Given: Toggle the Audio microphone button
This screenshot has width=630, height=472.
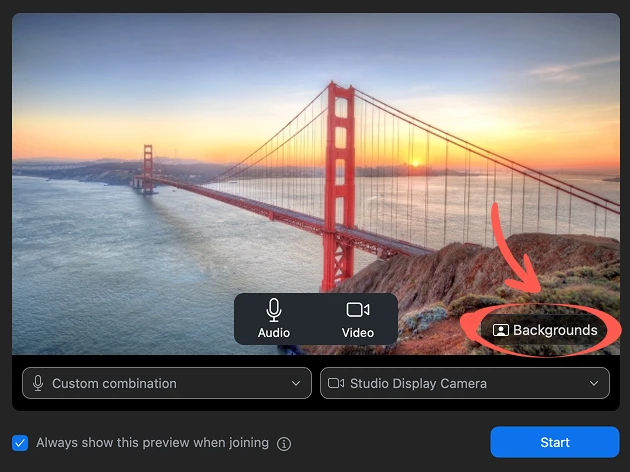Looking at the screenshot, I should pyautogui.click(x=274, y=319).
